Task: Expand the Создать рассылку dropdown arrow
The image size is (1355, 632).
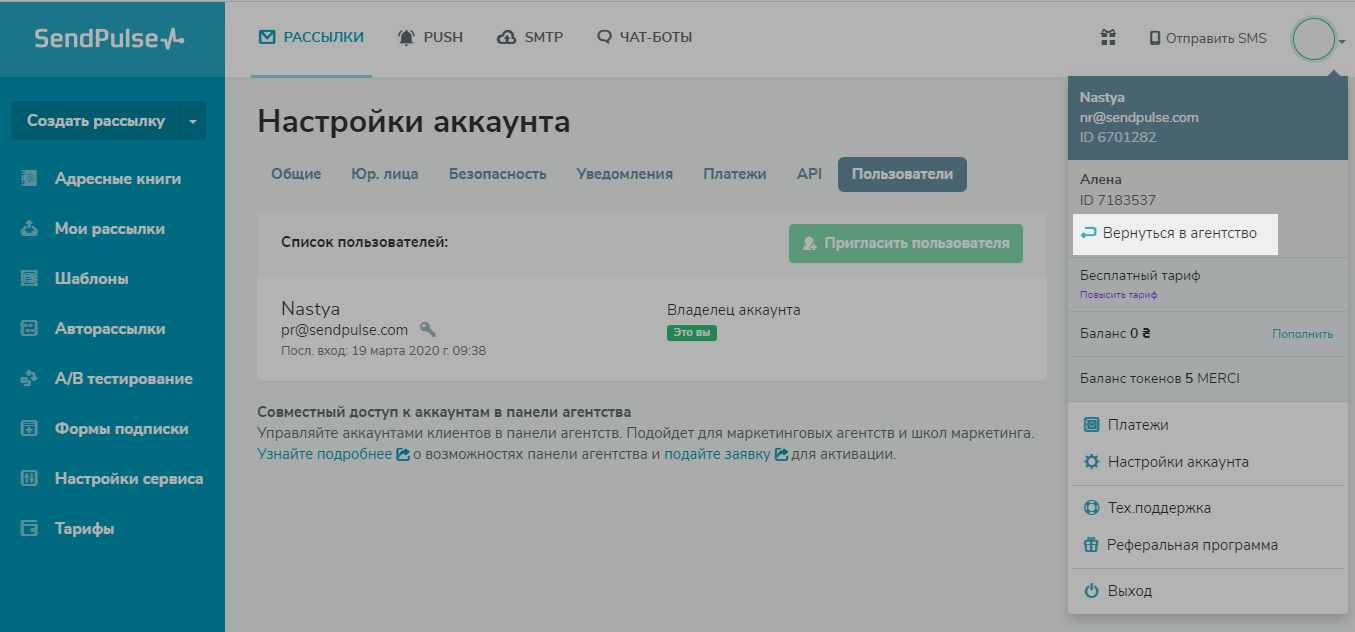Action: click(x=192, y=119)
